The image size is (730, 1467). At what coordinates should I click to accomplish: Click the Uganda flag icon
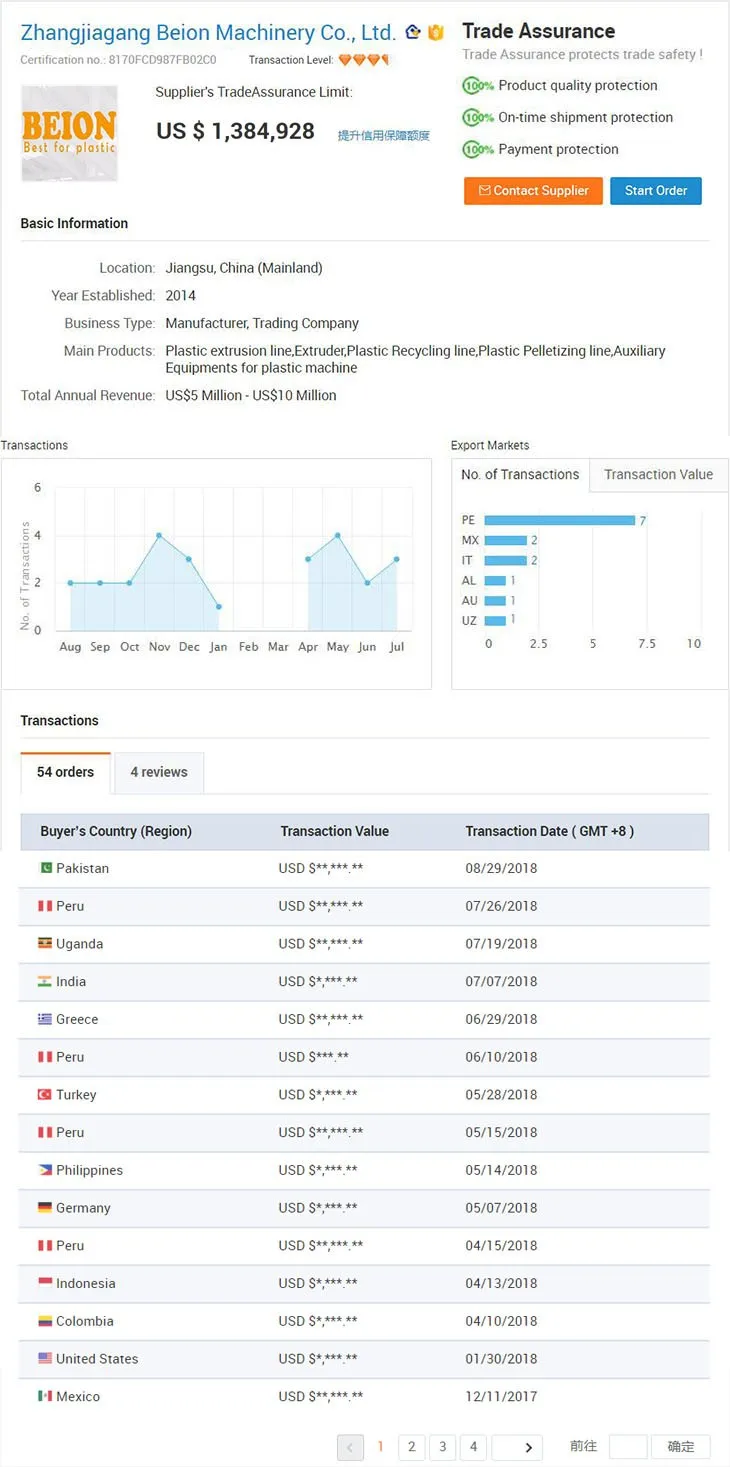pos(45,943)
